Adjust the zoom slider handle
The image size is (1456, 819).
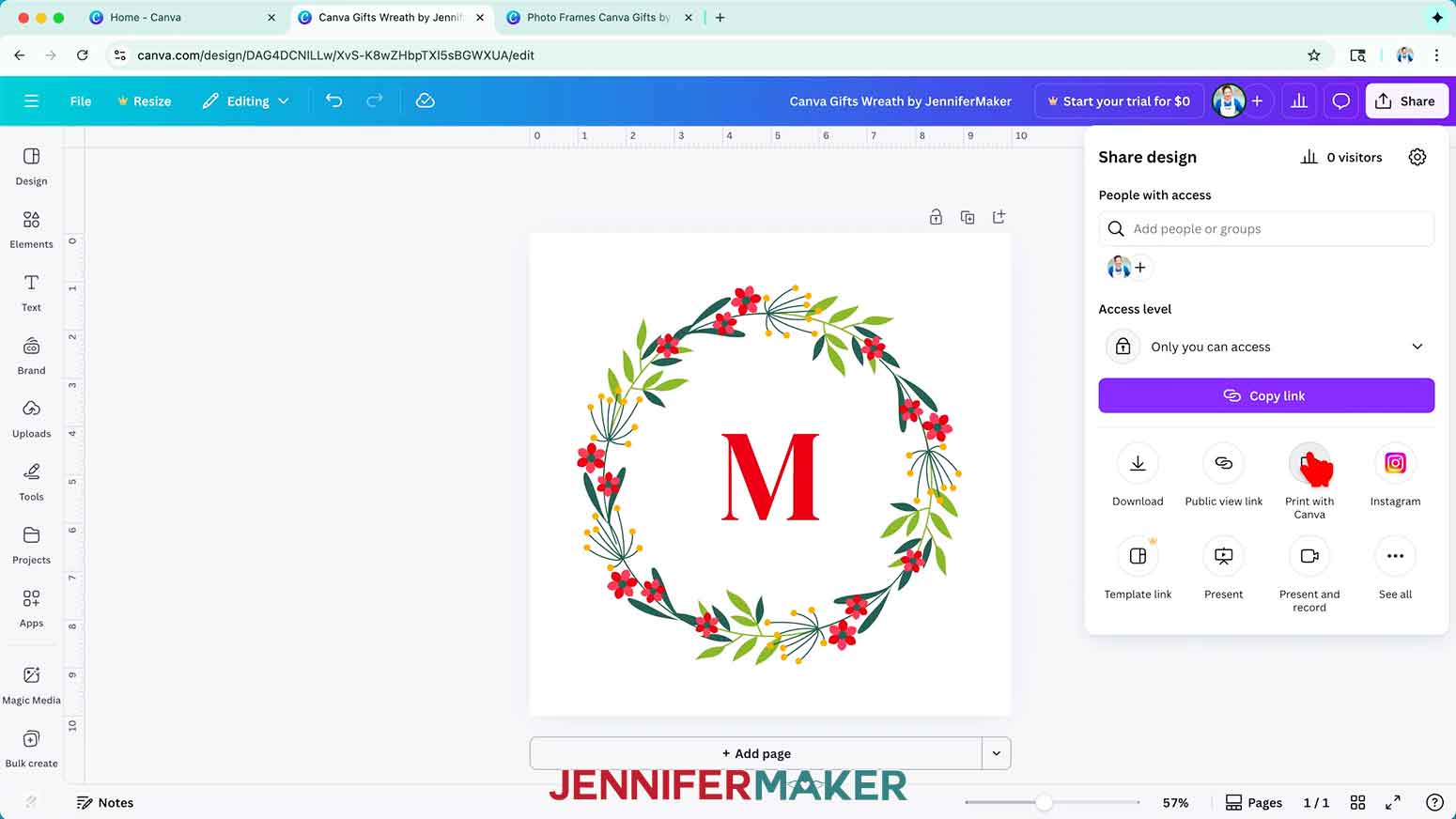1044,802
